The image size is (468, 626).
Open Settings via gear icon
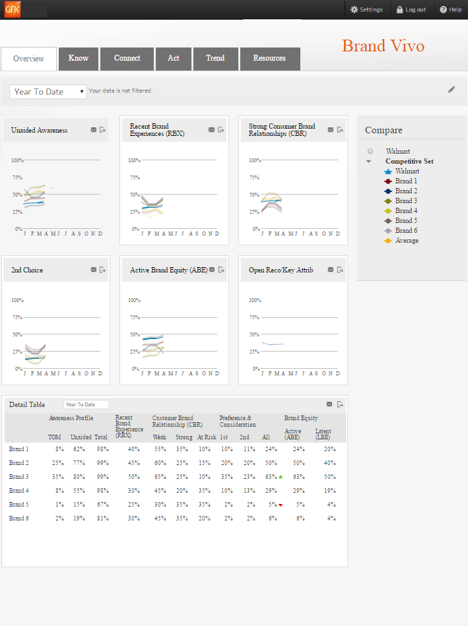click(354, 10)
